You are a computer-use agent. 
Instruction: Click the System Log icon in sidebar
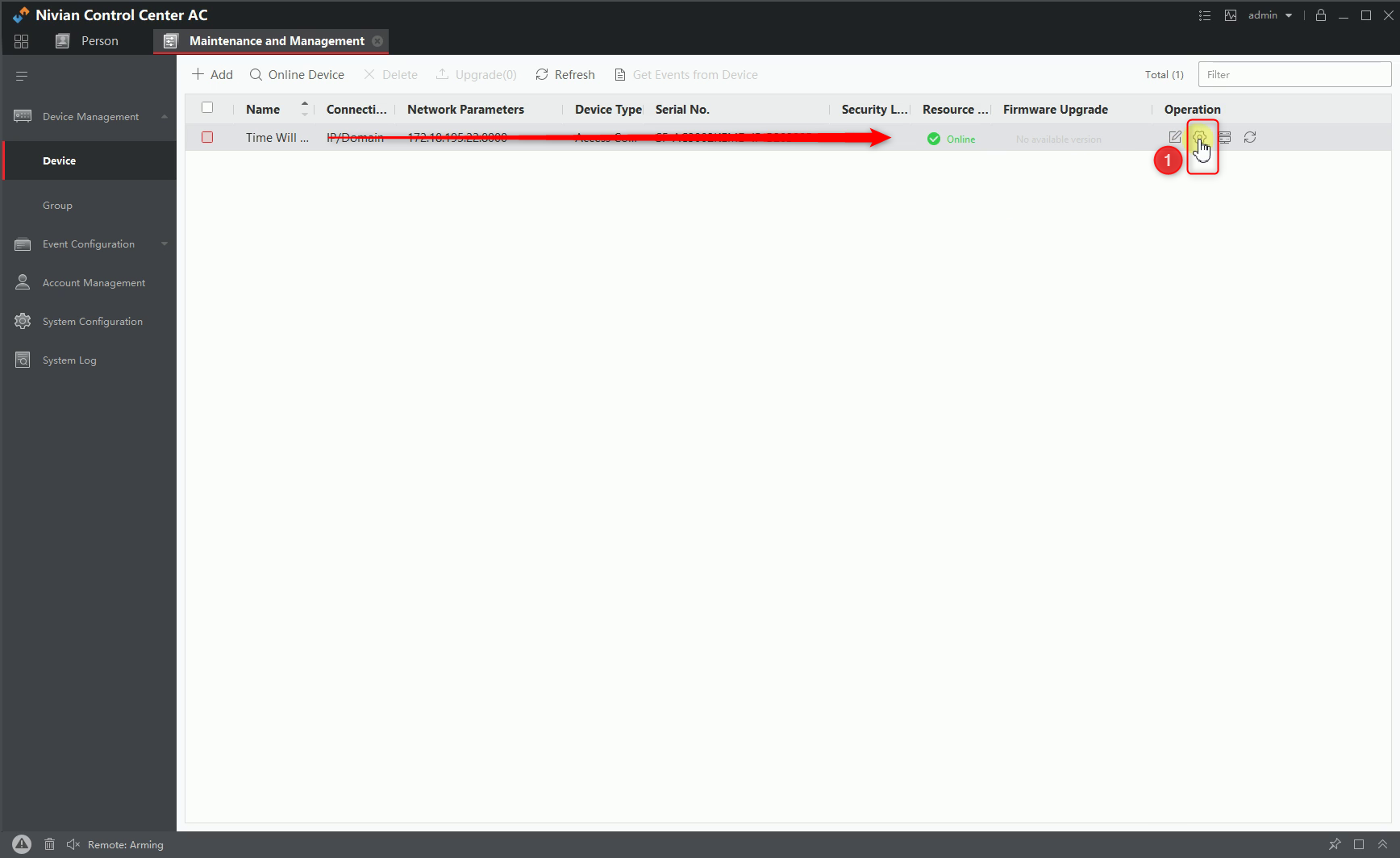pos(23,360)
